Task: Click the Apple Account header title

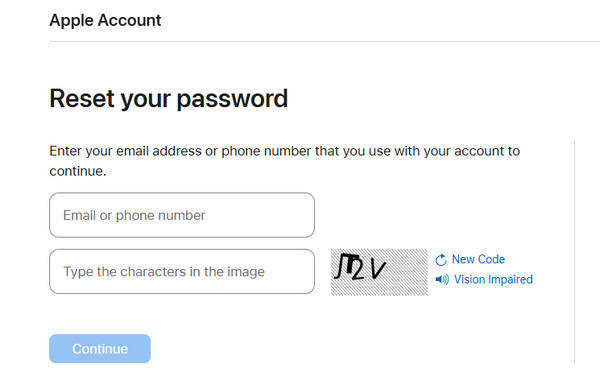Action: coord(105,20)
